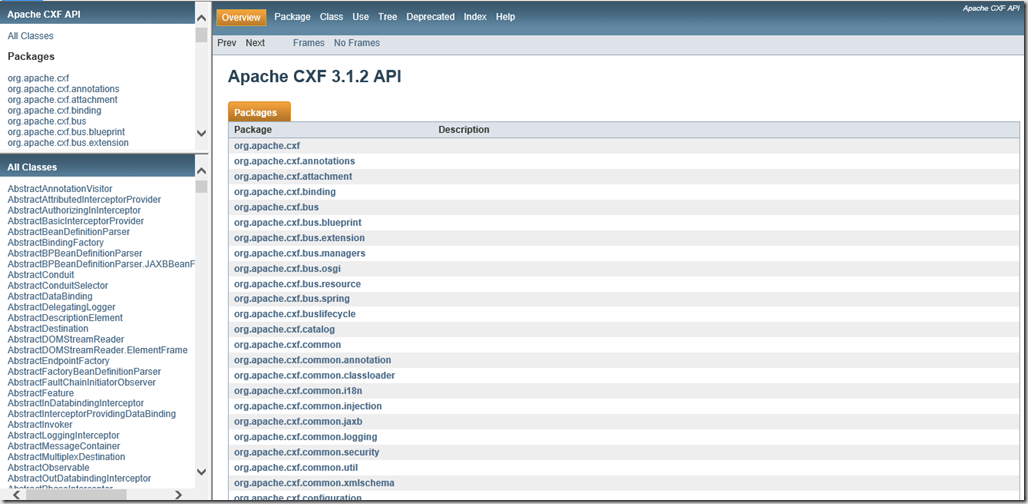Image resolution: width=1028 pixels, height=504 pixels.
Task: Open org.apache.cxf.bus.resource in packages table
Action: 298,284
